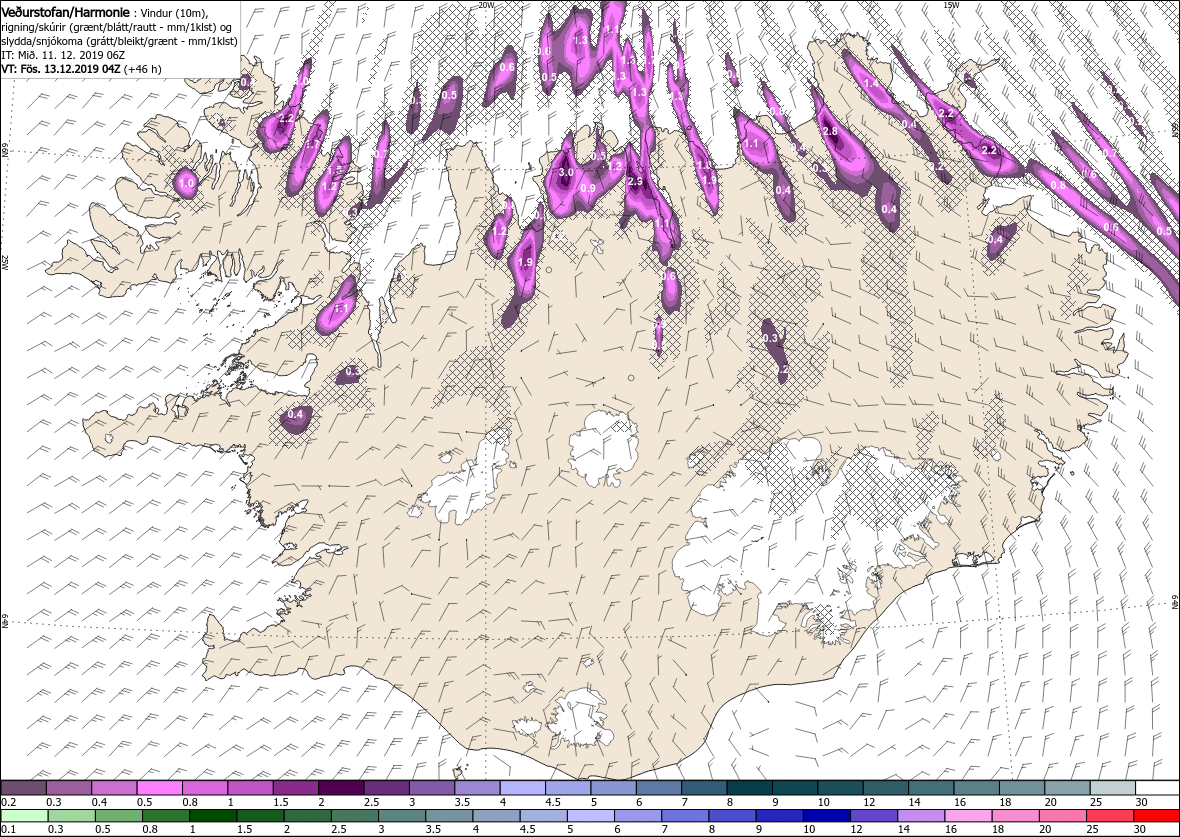The height and width of the screenshot is (837, 1180).
Task: Select the lower legend red swatch labeled 25
Action: click(1109, 817)
